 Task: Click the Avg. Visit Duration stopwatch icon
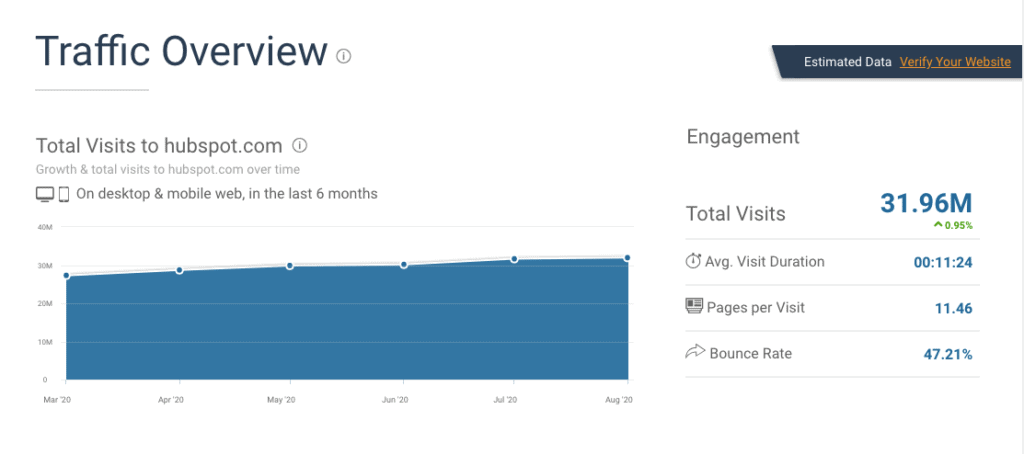(694, 261)
